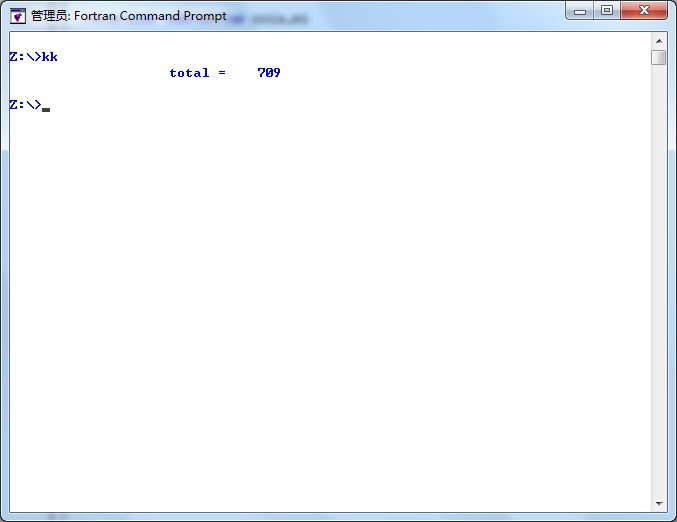The height and width of the screenshot is (522, 677).
Task: Click the blinking cursor after the prompt
Action: pyautogui.click(x=46, y=108)
